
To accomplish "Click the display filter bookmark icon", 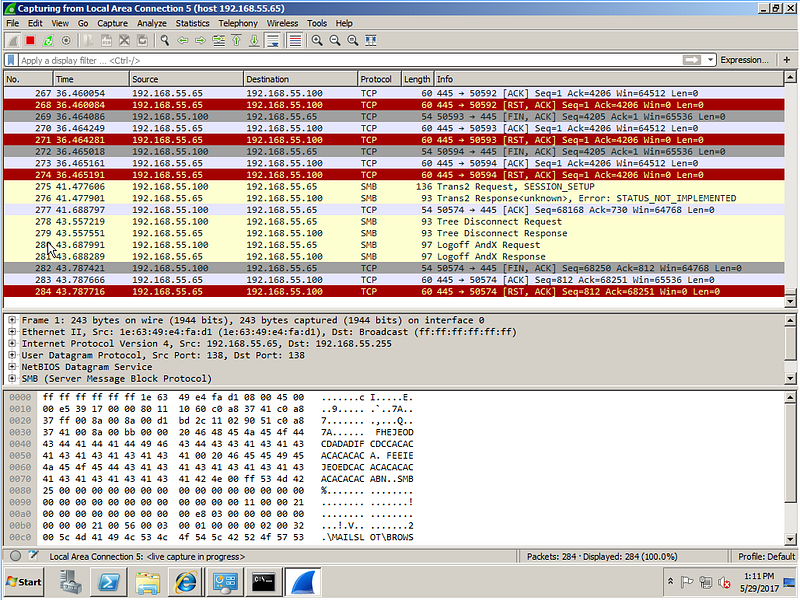I will tap(11, 60).
